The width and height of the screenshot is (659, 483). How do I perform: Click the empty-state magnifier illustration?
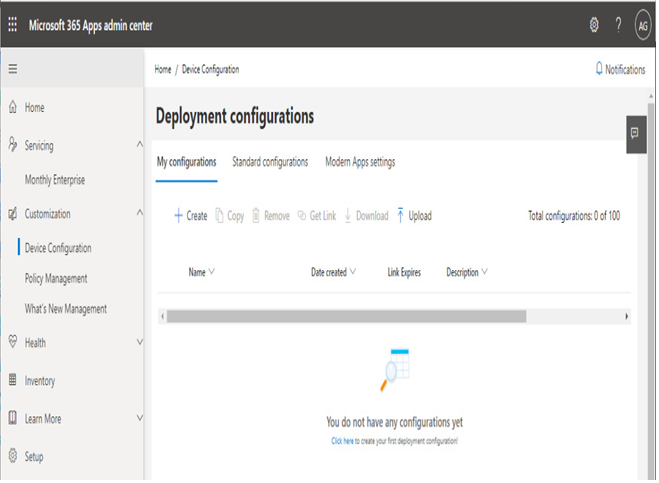coord(395,370)
